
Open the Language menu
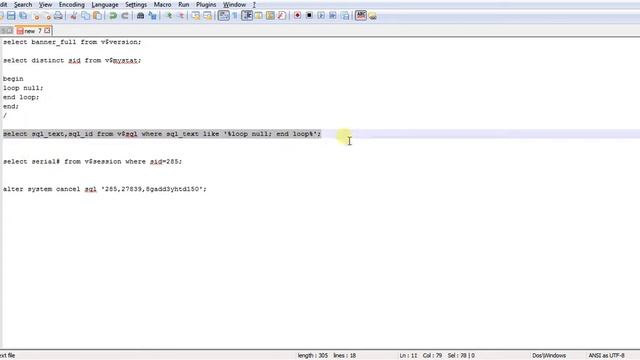coord(105,4)
